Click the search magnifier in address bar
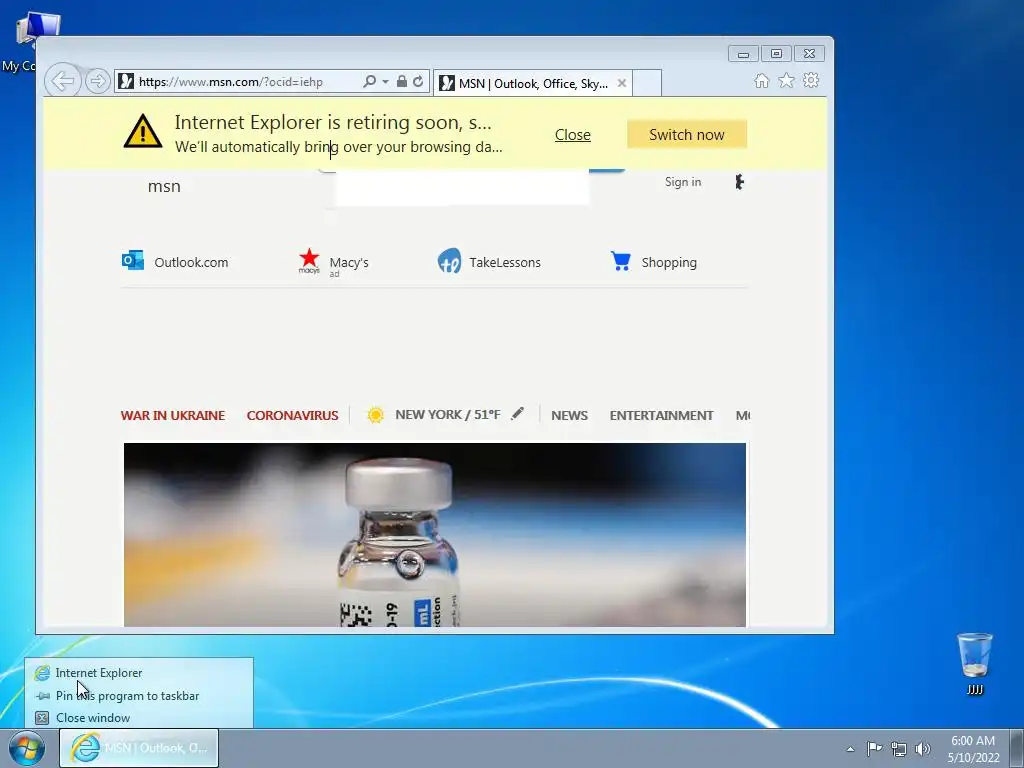 (x=370, y=82)
